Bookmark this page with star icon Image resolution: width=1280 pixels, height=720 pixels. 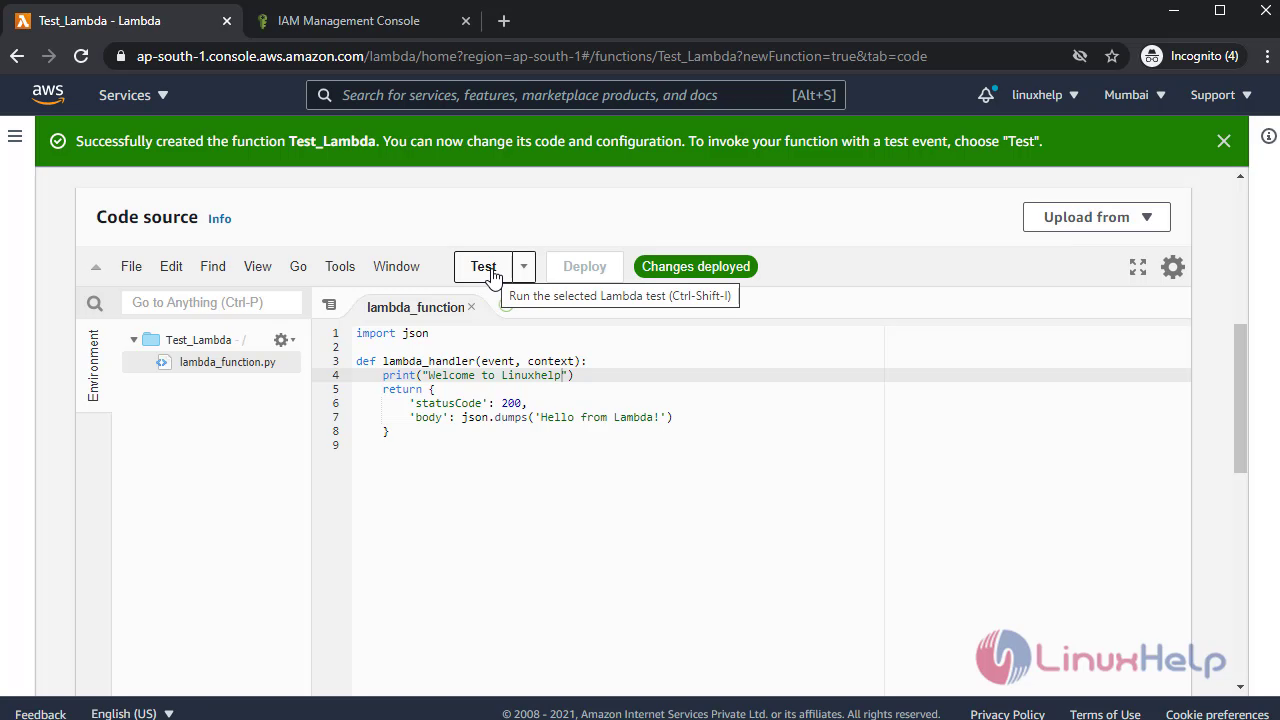(x=1112, y=56)
